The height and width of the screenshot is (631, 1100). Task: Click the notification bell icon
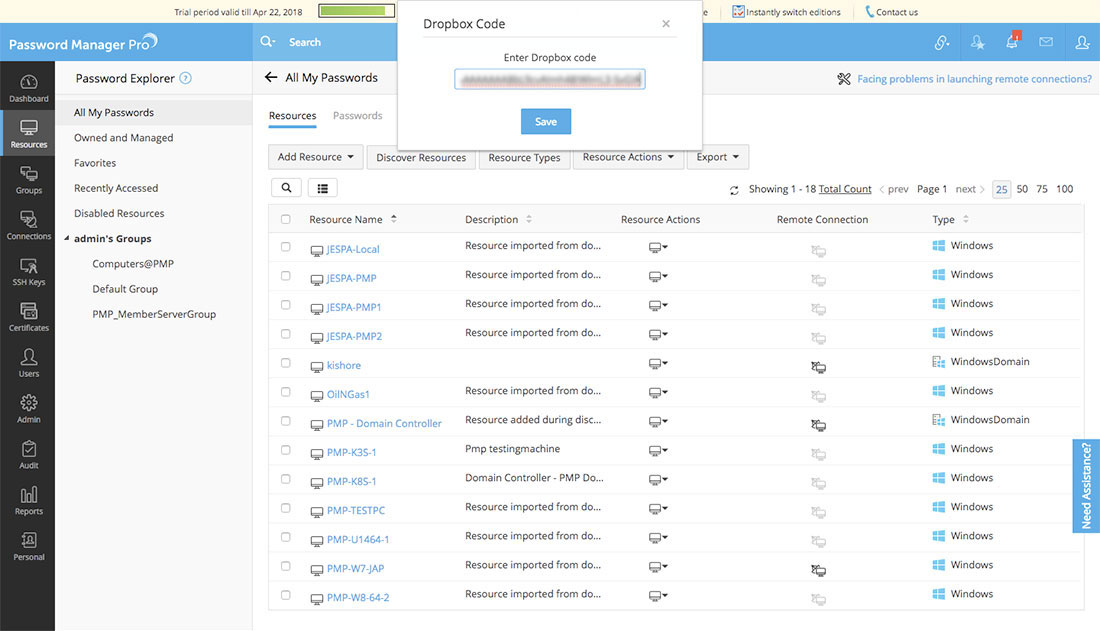(x=1012, y=41)
